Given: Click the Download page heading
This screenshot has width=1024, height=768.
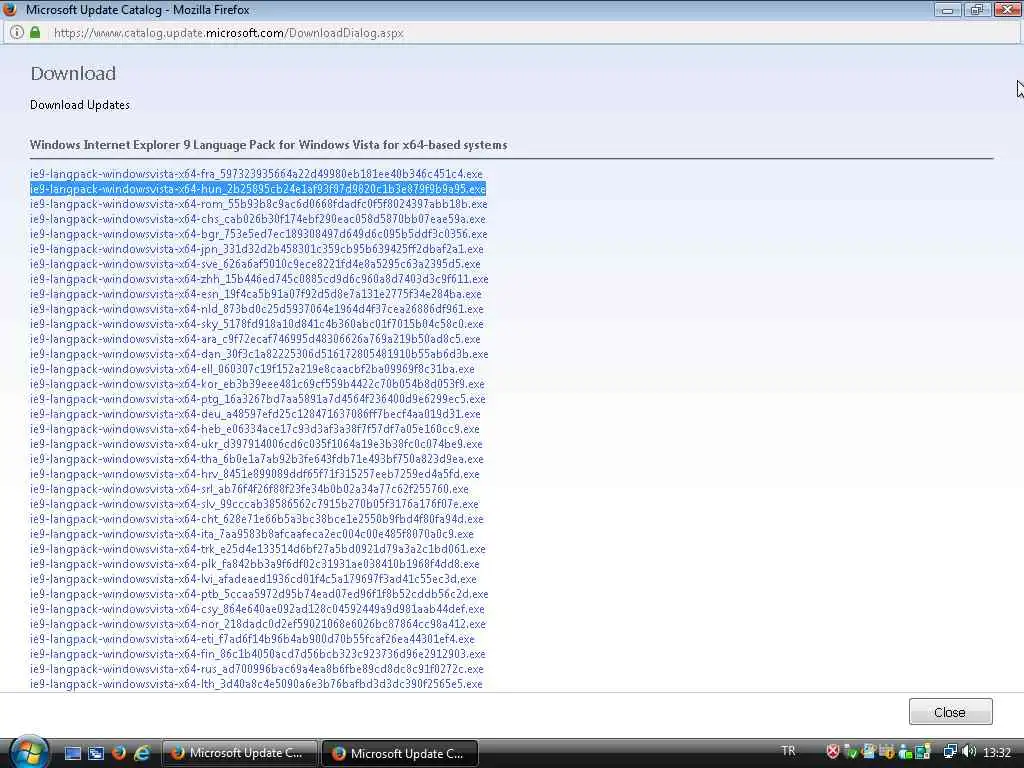Looking at the screenshot, I should click(73, 73).
